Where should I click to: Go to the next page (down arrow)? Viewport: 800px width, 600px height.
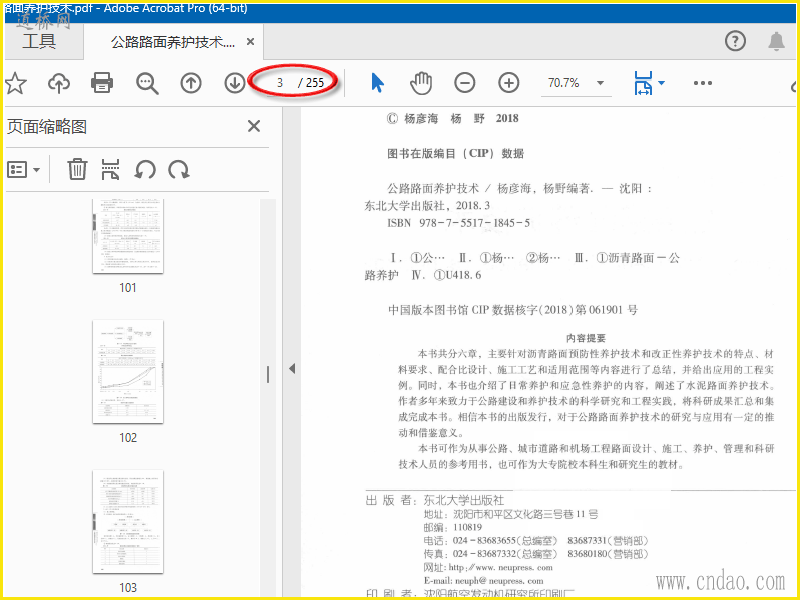pyautogui.click(x=235, y=83)
